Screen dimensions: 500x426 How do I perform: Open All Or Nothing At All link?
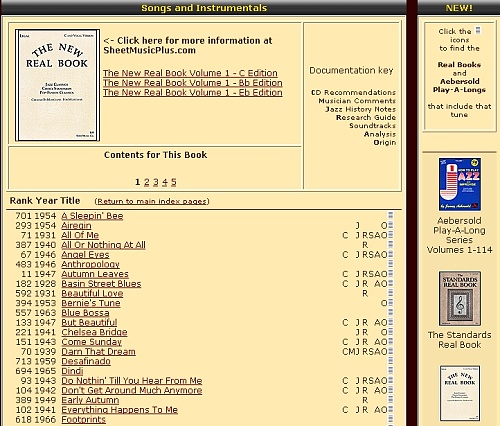103,245
